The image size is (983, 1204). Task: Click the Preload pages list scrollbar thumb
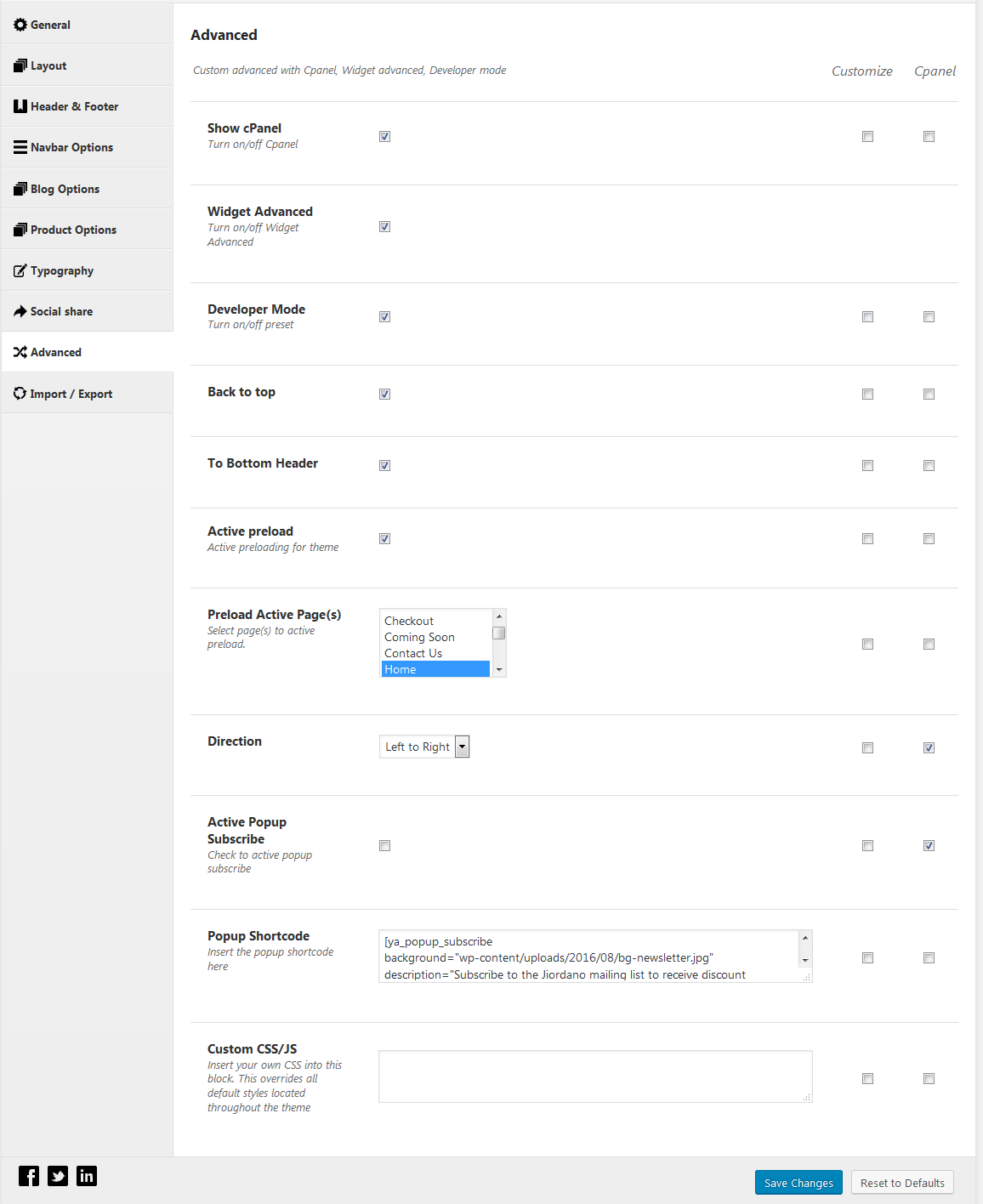pyautogui.click(x=499, y=633)
